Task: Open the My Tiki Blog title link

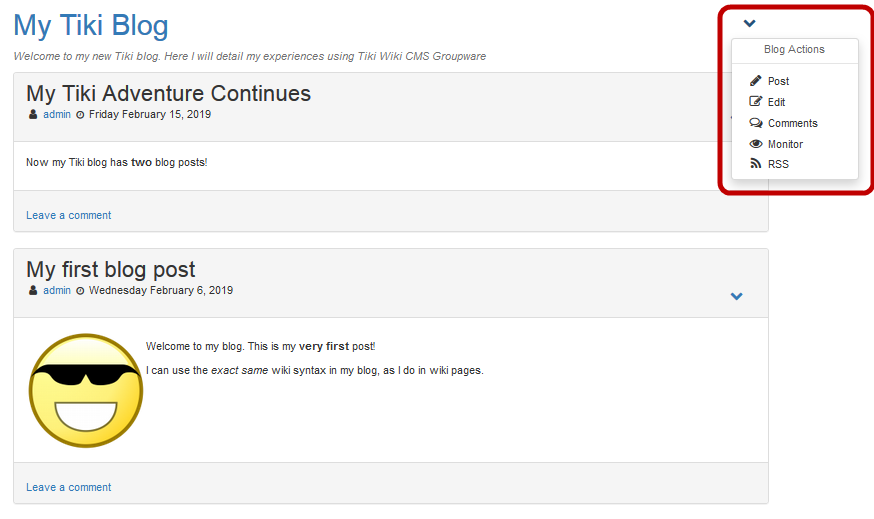Action: [x=91, y=26]
